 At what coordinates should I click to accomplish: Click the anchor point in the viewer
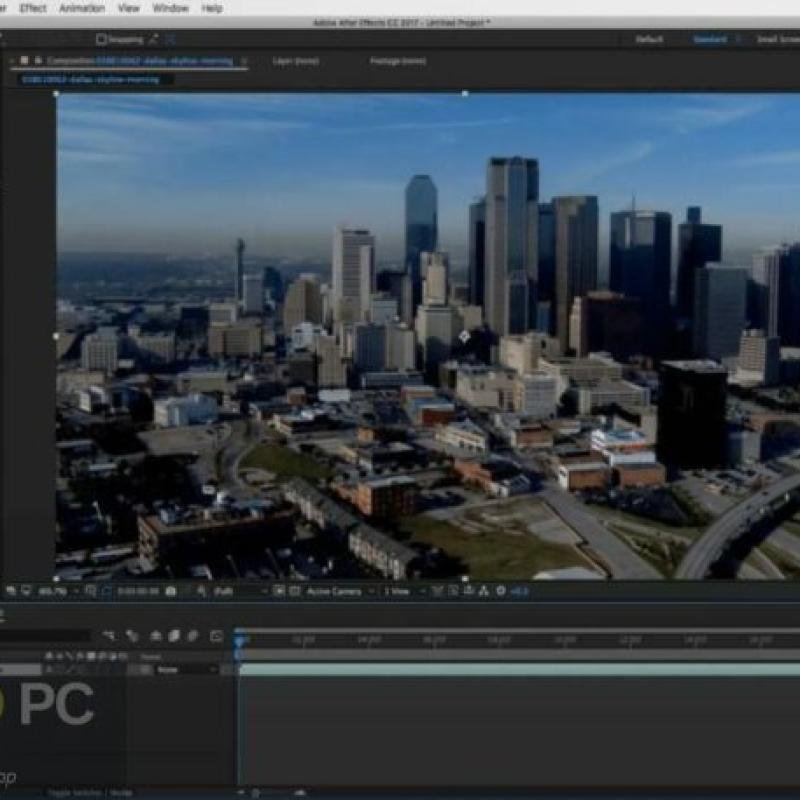click(x=464, y=336)
